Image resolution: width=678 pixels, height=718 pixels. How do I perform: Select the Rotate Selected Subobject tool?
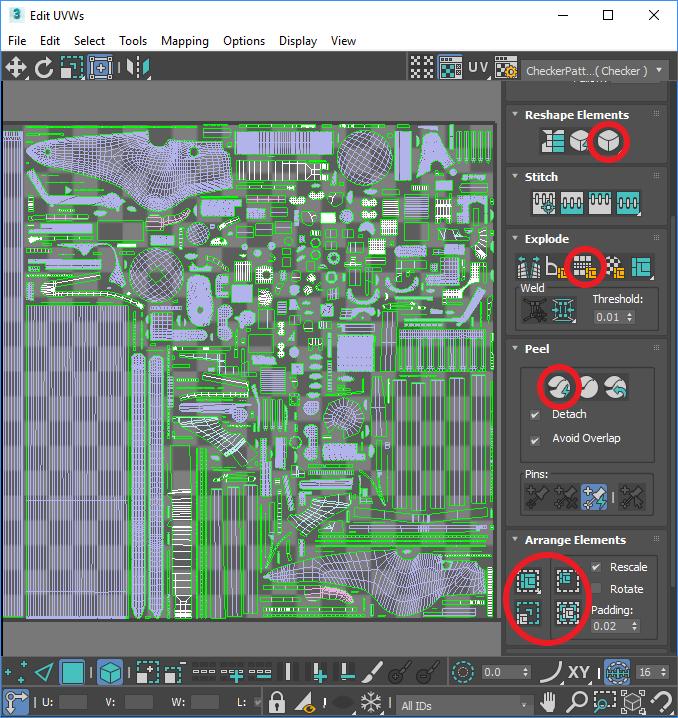44,68
